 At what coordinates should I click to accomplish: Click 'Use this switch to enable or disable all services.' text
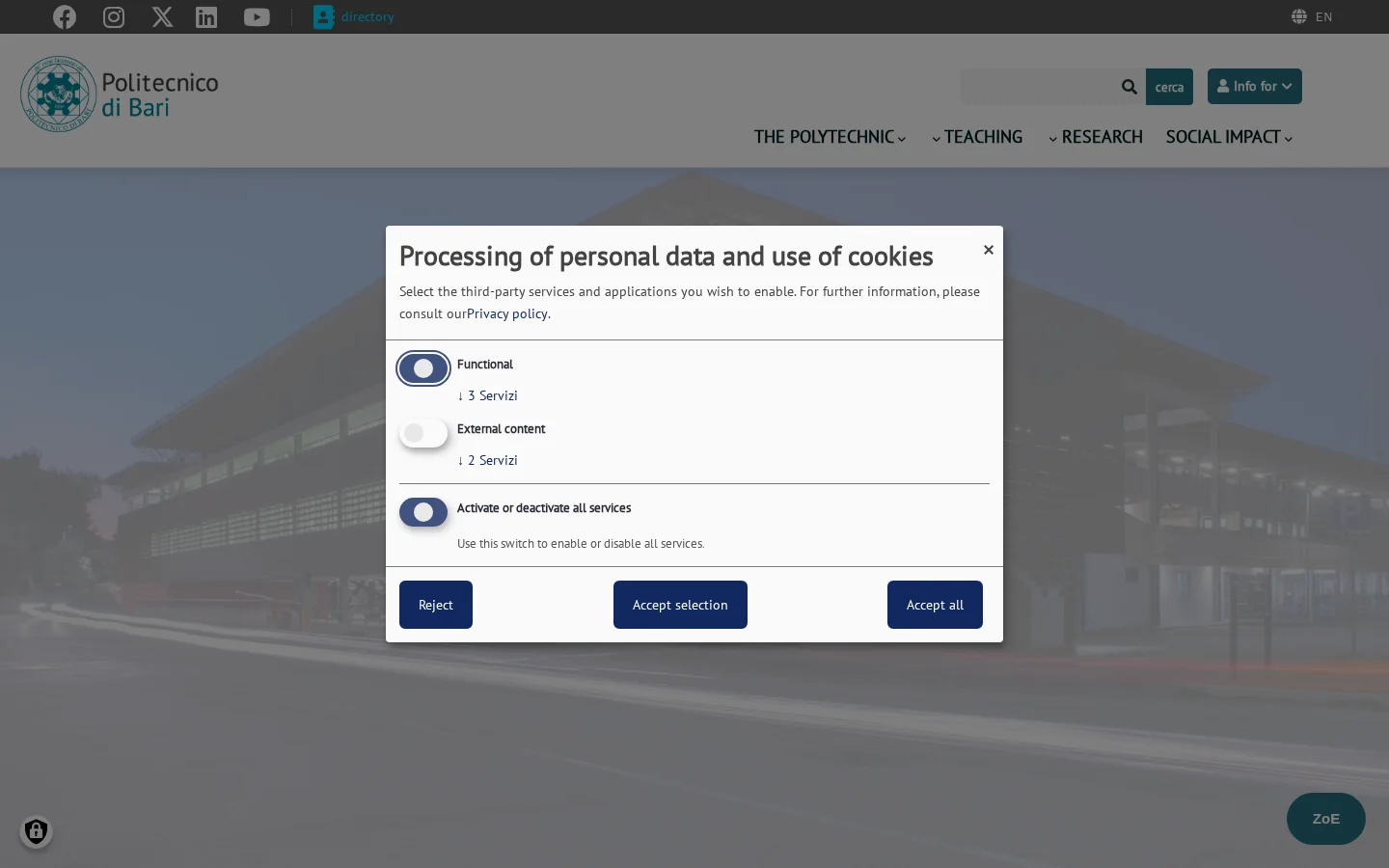coord(581,544)
